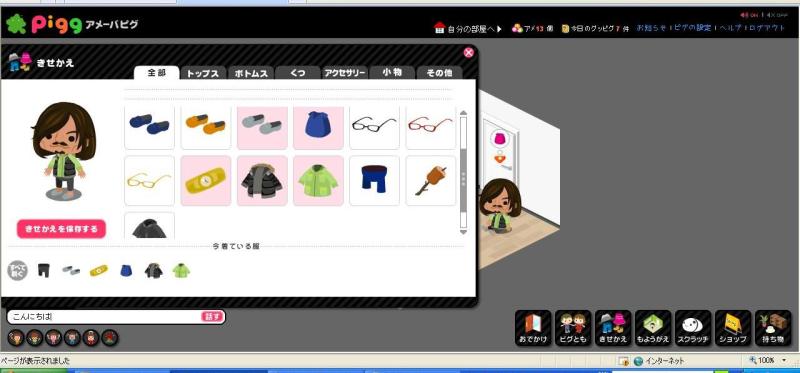Click the sixth red action emote icon under the chat box
Viewport: 800px width, 373px height.
point(110,337)
